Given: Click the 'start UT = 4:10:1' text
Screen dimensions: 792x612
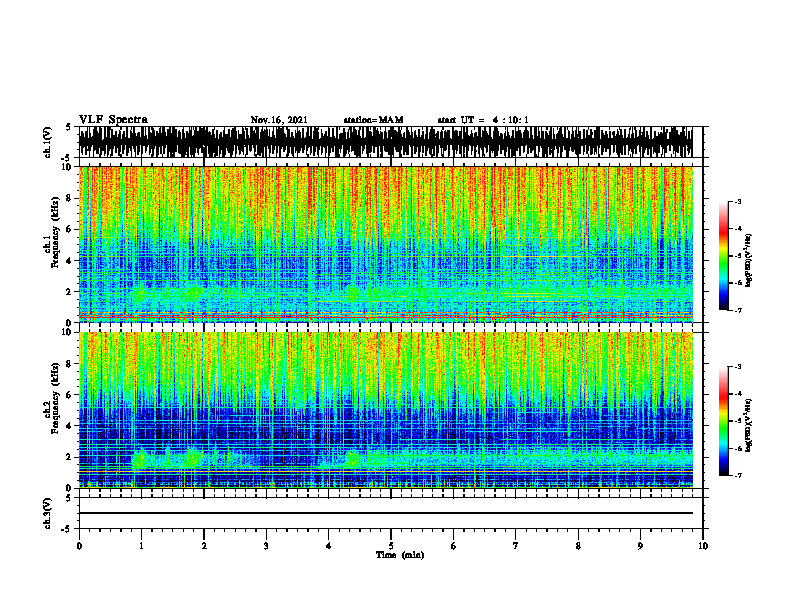Looking at the screenshot, I should click(x=483, y=120).
